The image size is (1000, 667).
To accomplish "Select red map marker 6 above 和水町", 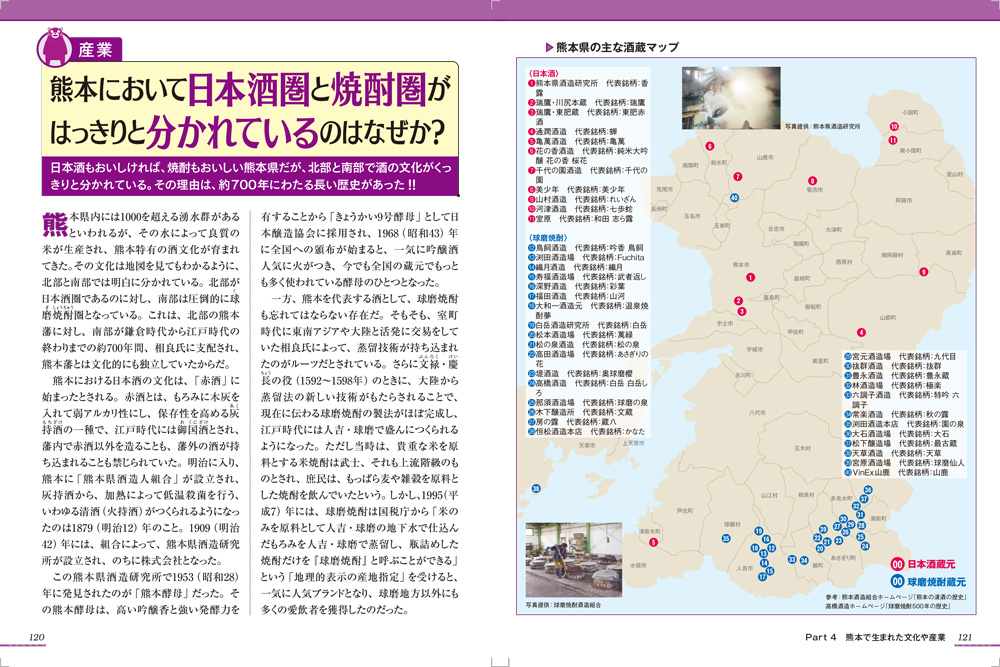I will pyautogui.click(x=710, y=146).
